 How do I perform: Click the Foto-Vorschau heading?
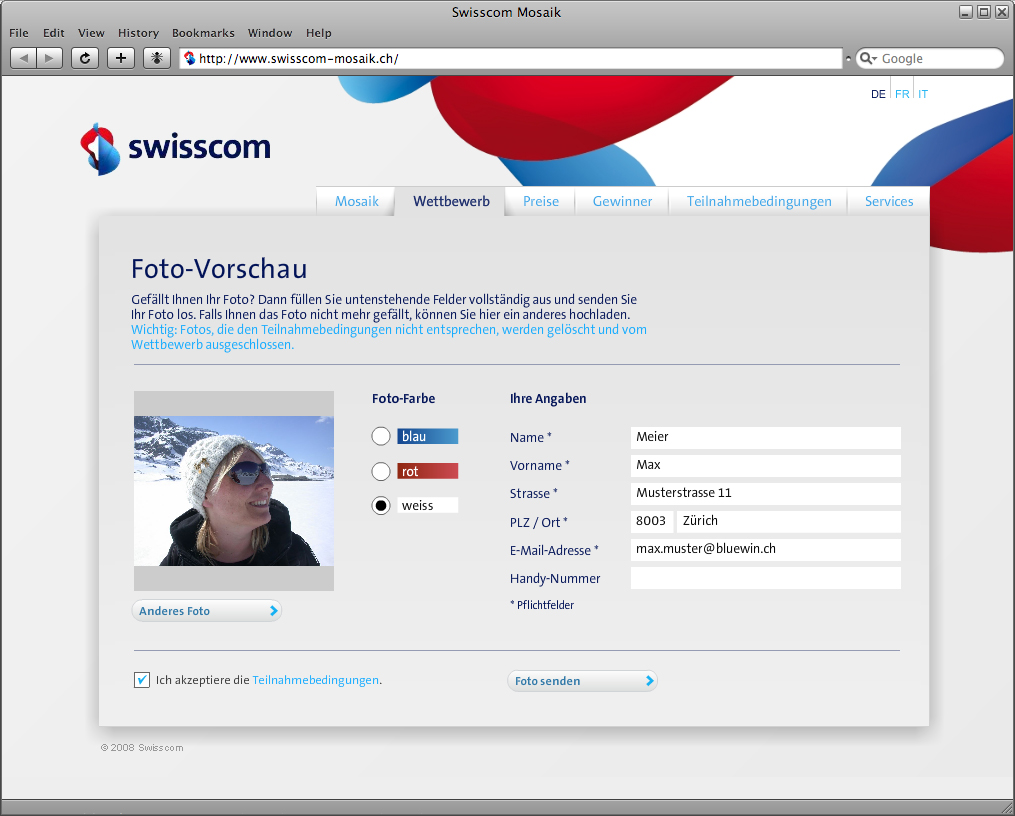point(219,269)
